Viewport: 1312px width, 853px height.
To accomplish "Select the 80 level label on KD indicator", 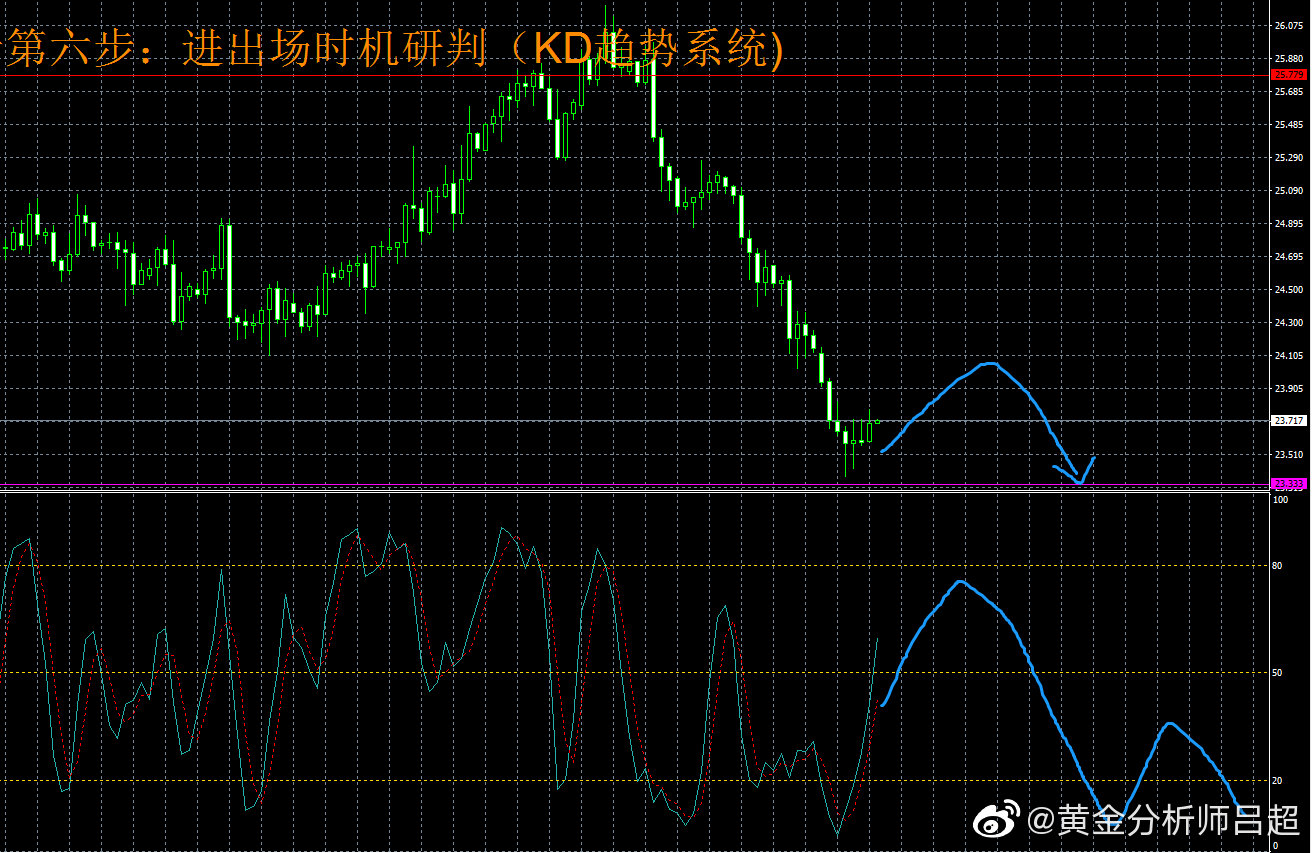I will coord(1276,566).
